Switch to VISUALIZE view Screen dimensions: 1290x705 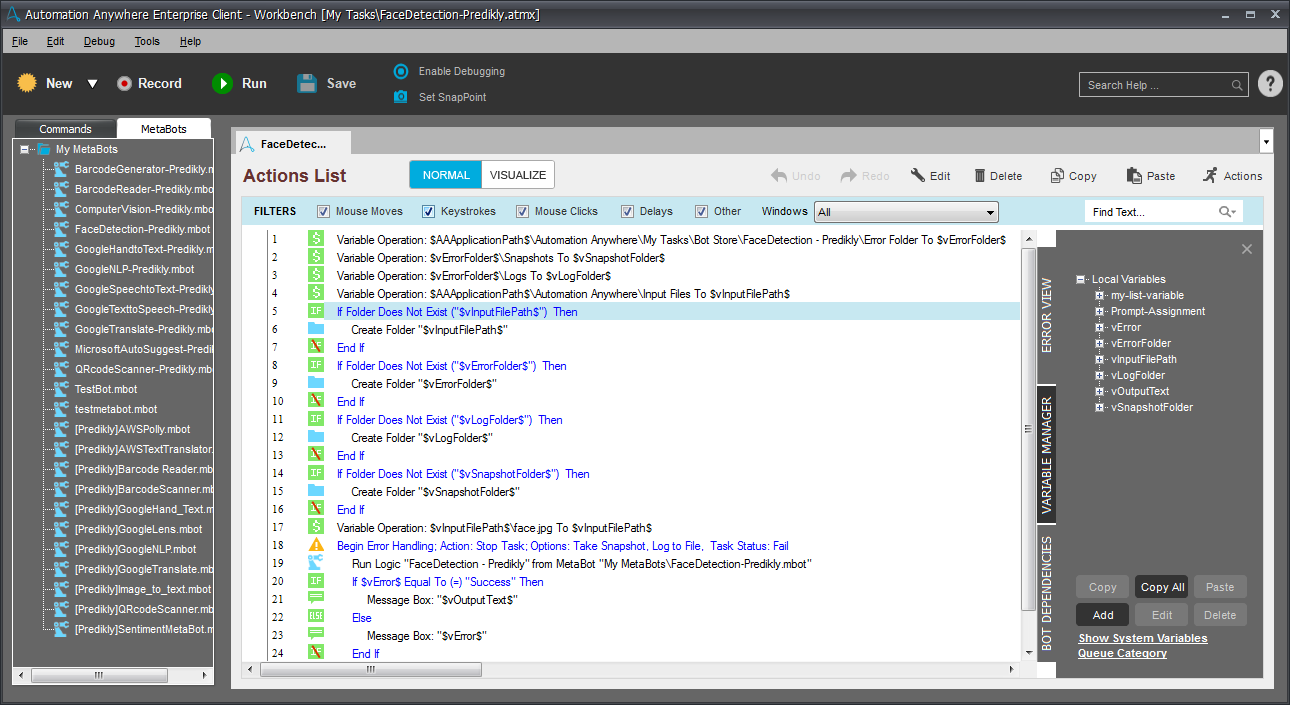518,175
